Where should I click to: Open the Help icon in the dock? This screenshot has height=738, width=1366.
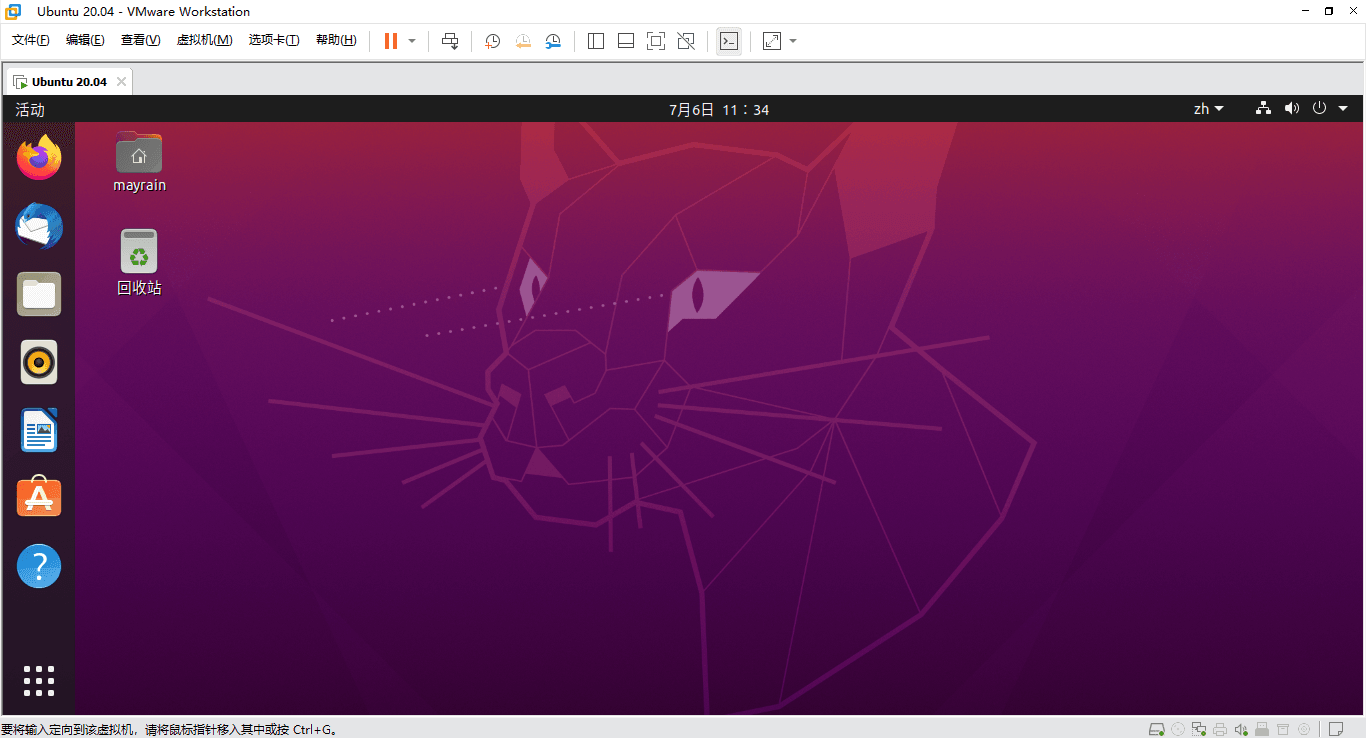click(x=39, y=566)
